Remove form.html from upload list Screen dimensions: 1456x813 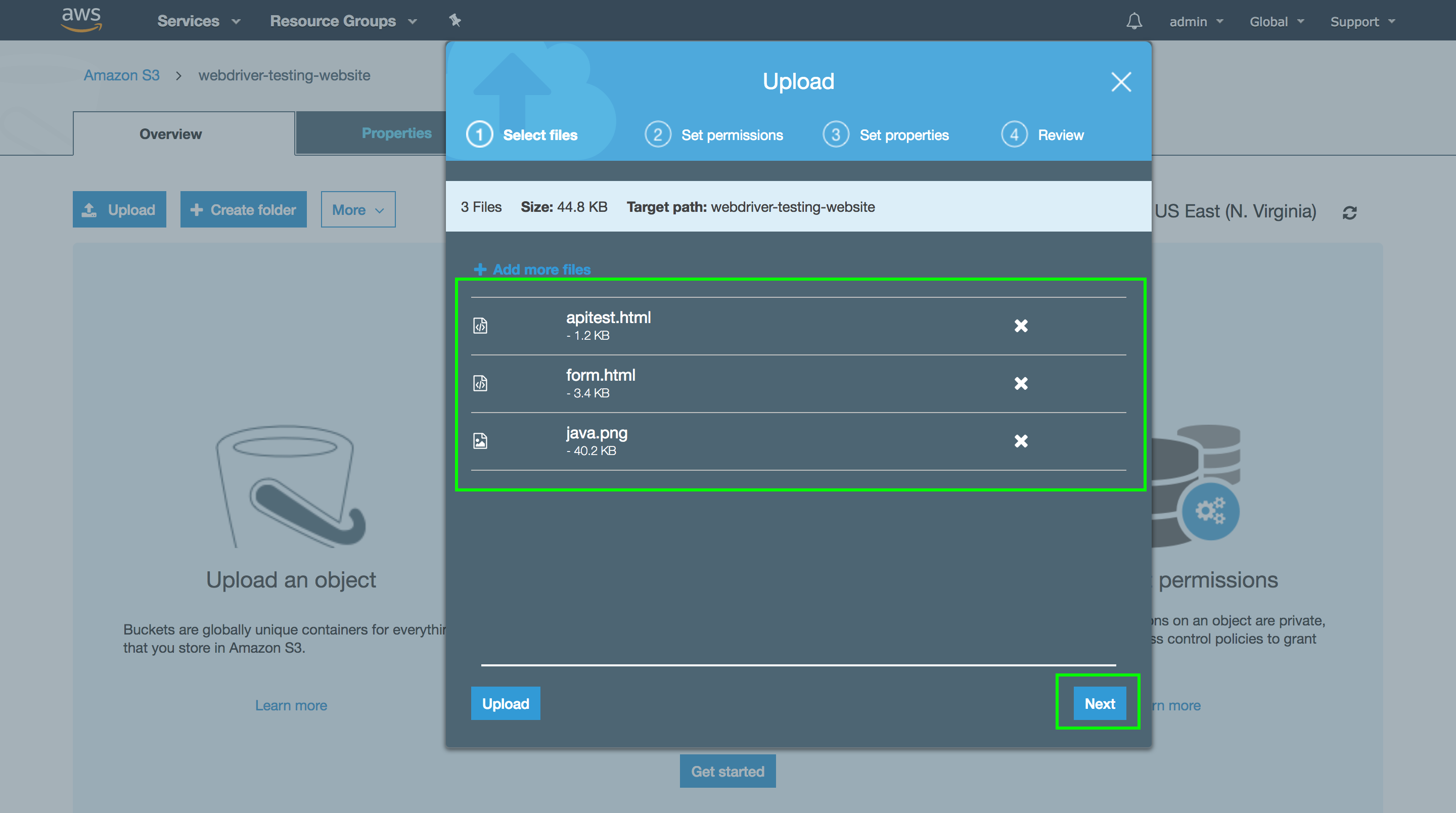(x=1021, y=383)
